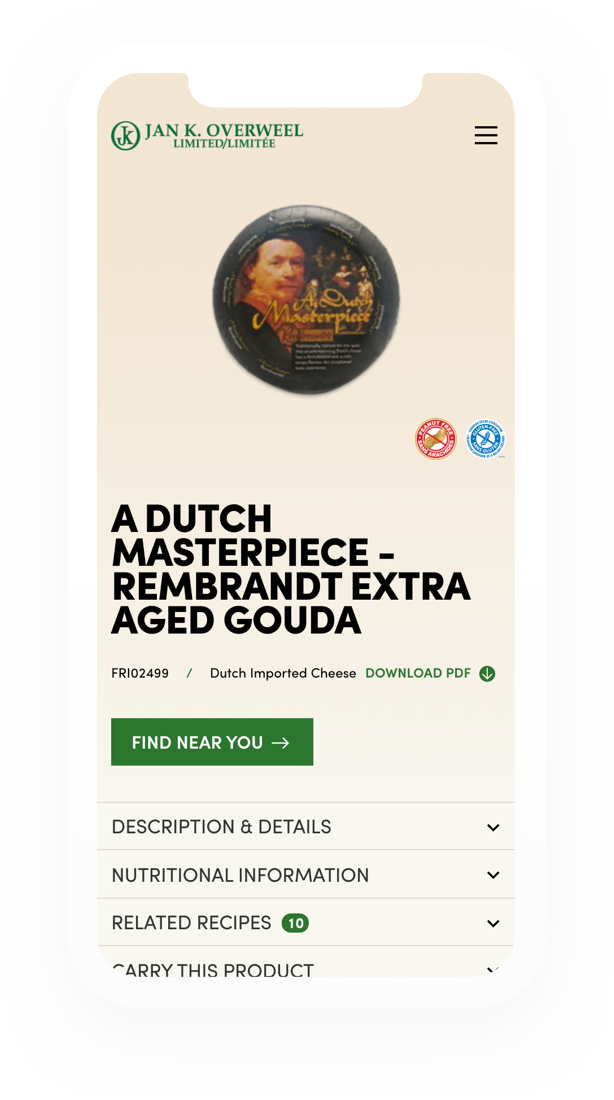Expand Nutritional Information chevron

493,876
